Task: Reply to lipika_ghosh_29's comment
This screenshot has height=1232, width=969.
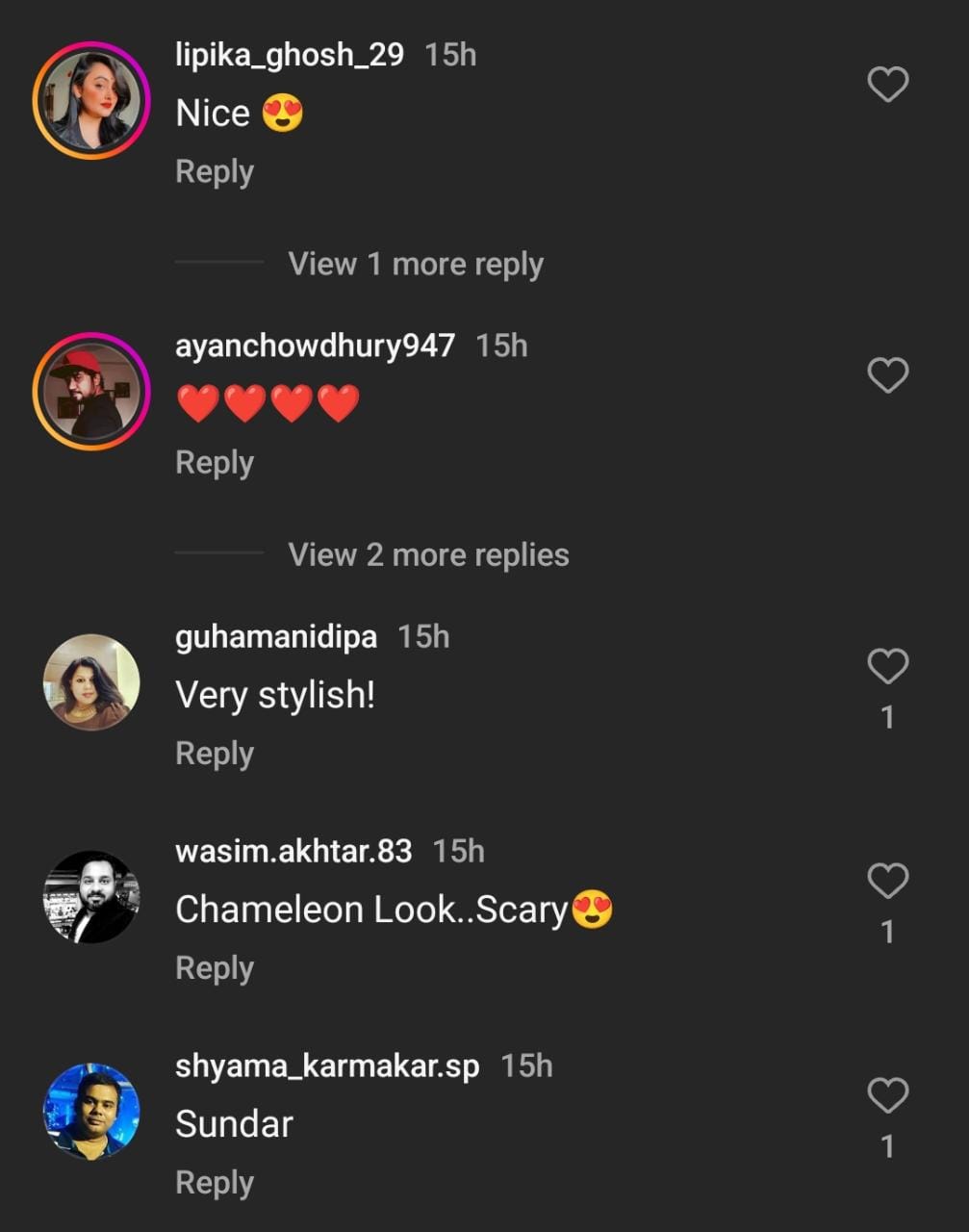Action: [214, 172]
